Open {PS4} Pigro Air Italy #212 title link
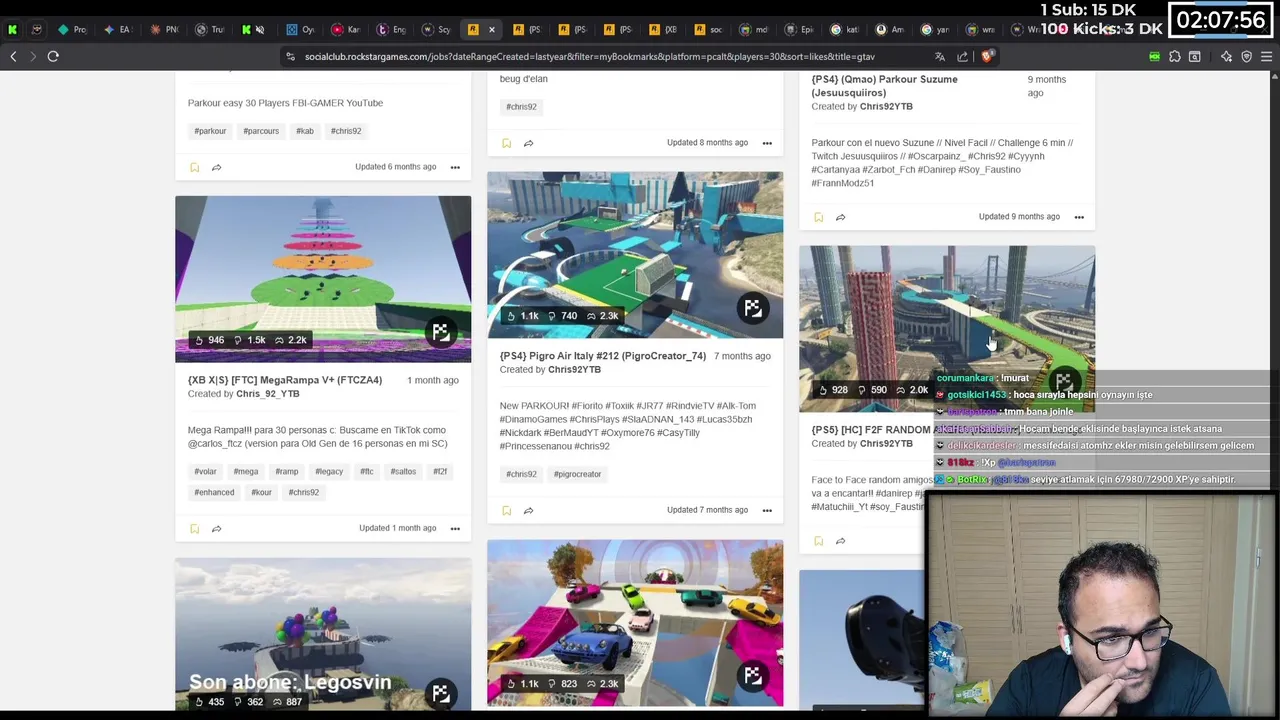This screenshot has height=720, width=1280. click(x=603, y=356)
